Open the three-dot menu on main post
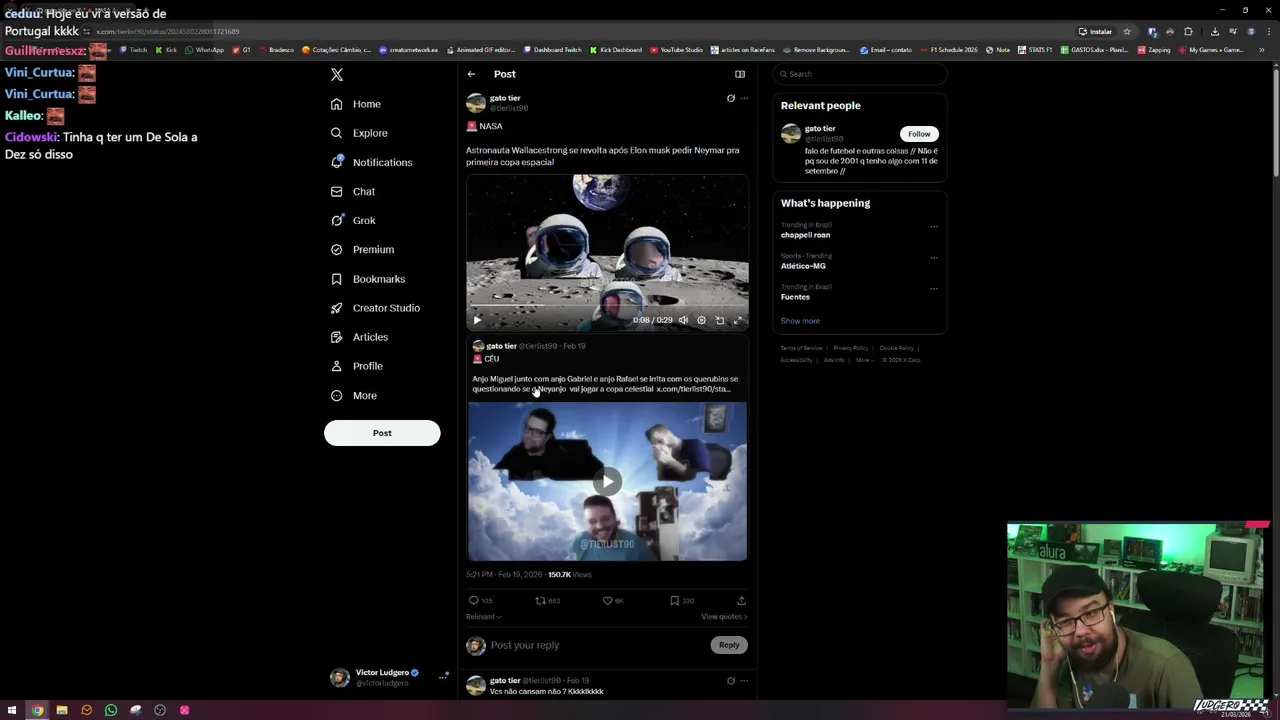1280x720 pixels. pyautogui.click(x=744, y=98)
